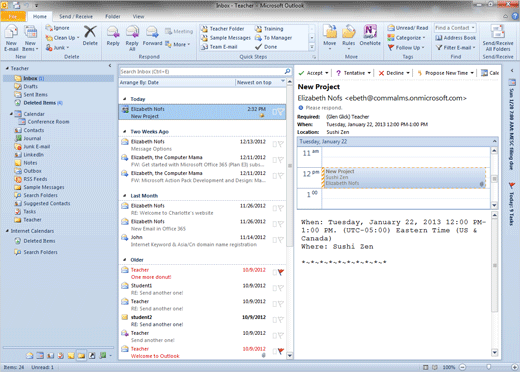Open Shortcuts view in navigation bar
This screenshot has width=520, height=372.
pyautogui.click(x=92, y=355)
